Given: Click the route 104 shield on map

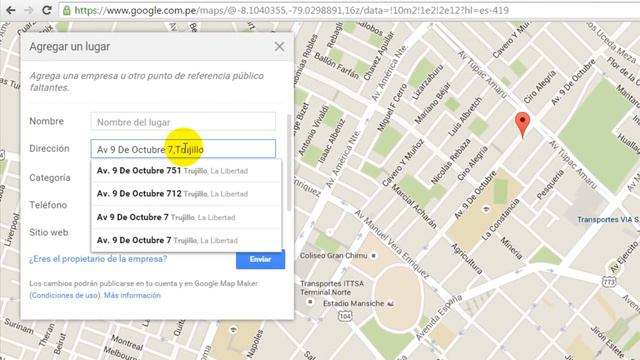Looking at the screenshot, I should 345,316.
